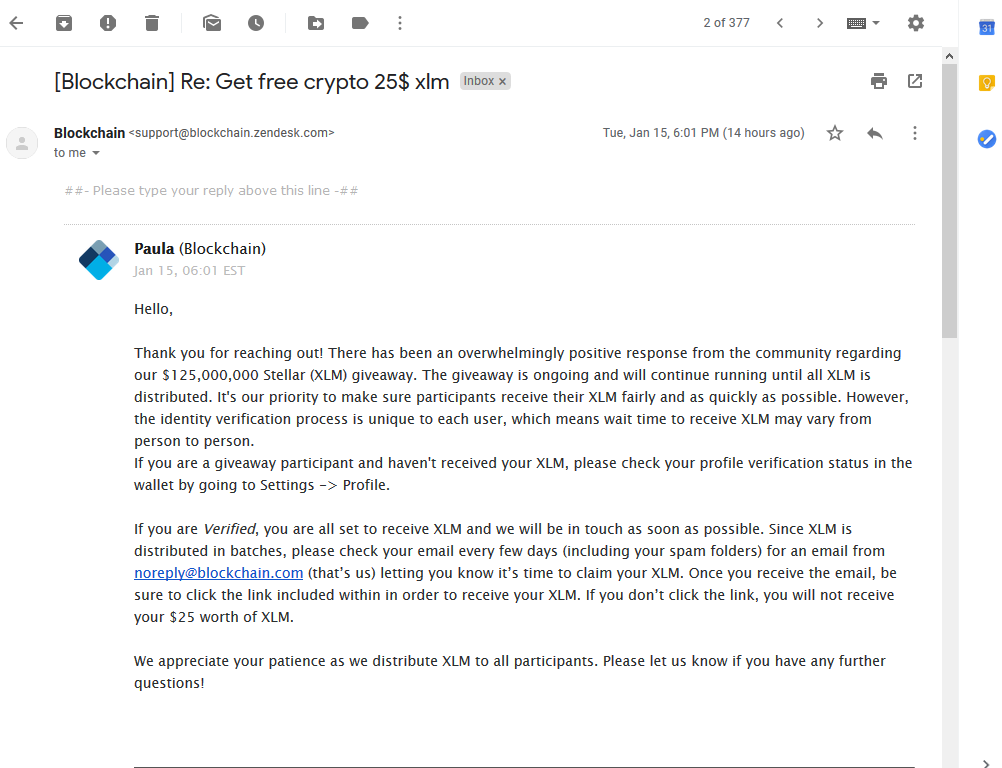Go back to the inbox list
This screenshot has height=768, width=1002.
[x=16, y=23]
